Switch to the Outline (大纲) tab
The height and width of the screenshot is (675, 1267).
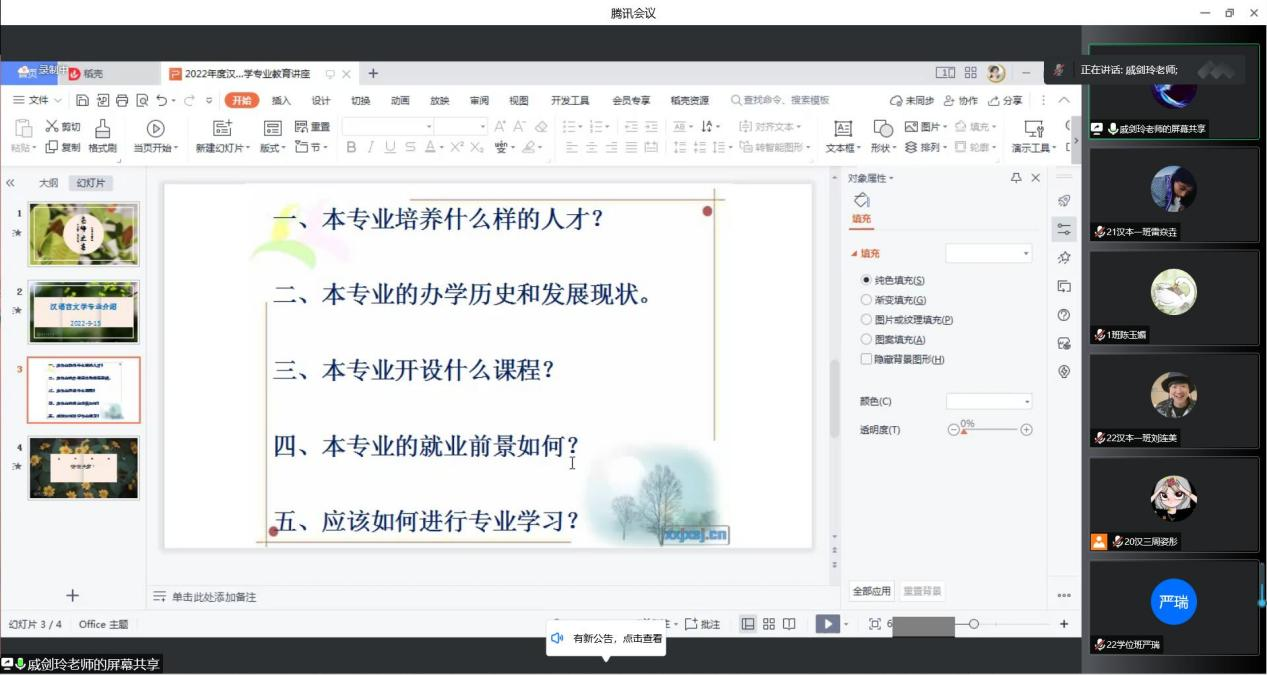click(x=48, y=183)
